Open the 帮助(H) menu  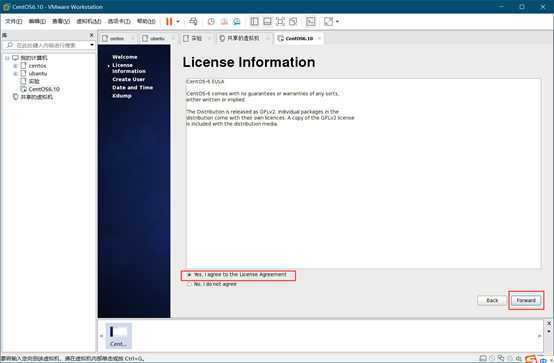click(146, 22)
